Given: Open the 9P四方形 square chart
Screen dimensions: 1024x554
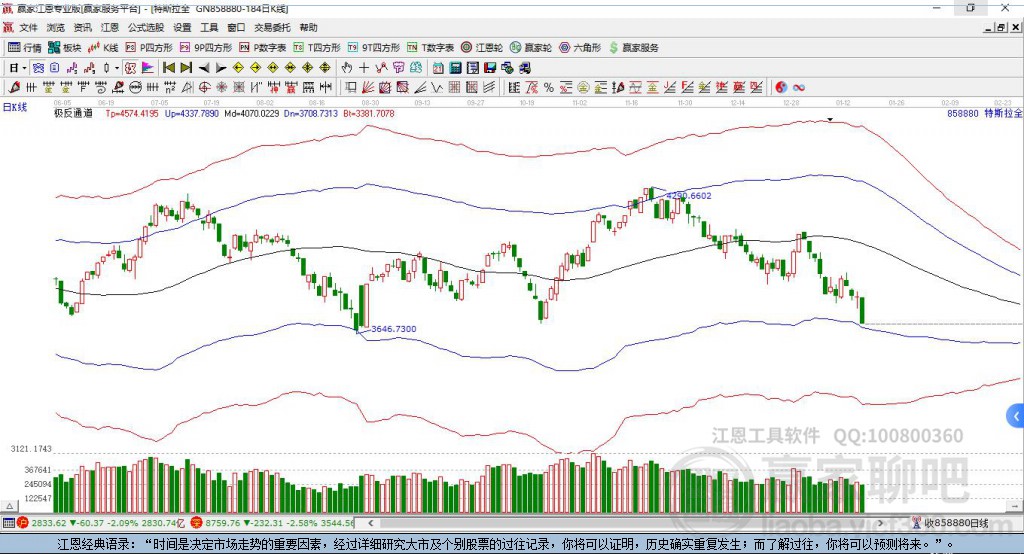Looking at the screenshot, I should (x=206, y=48).
